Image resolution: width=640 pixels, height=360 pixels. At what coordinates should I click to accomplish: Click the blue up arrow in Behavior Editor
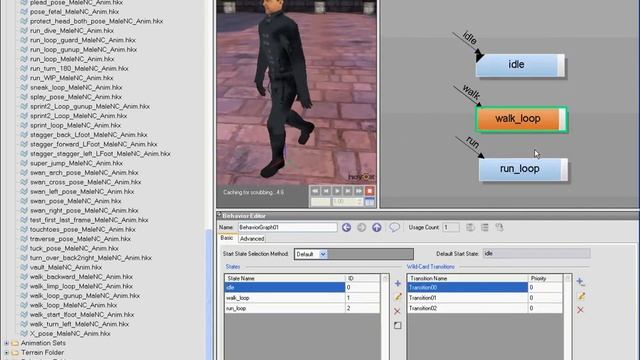click(377, 227)
